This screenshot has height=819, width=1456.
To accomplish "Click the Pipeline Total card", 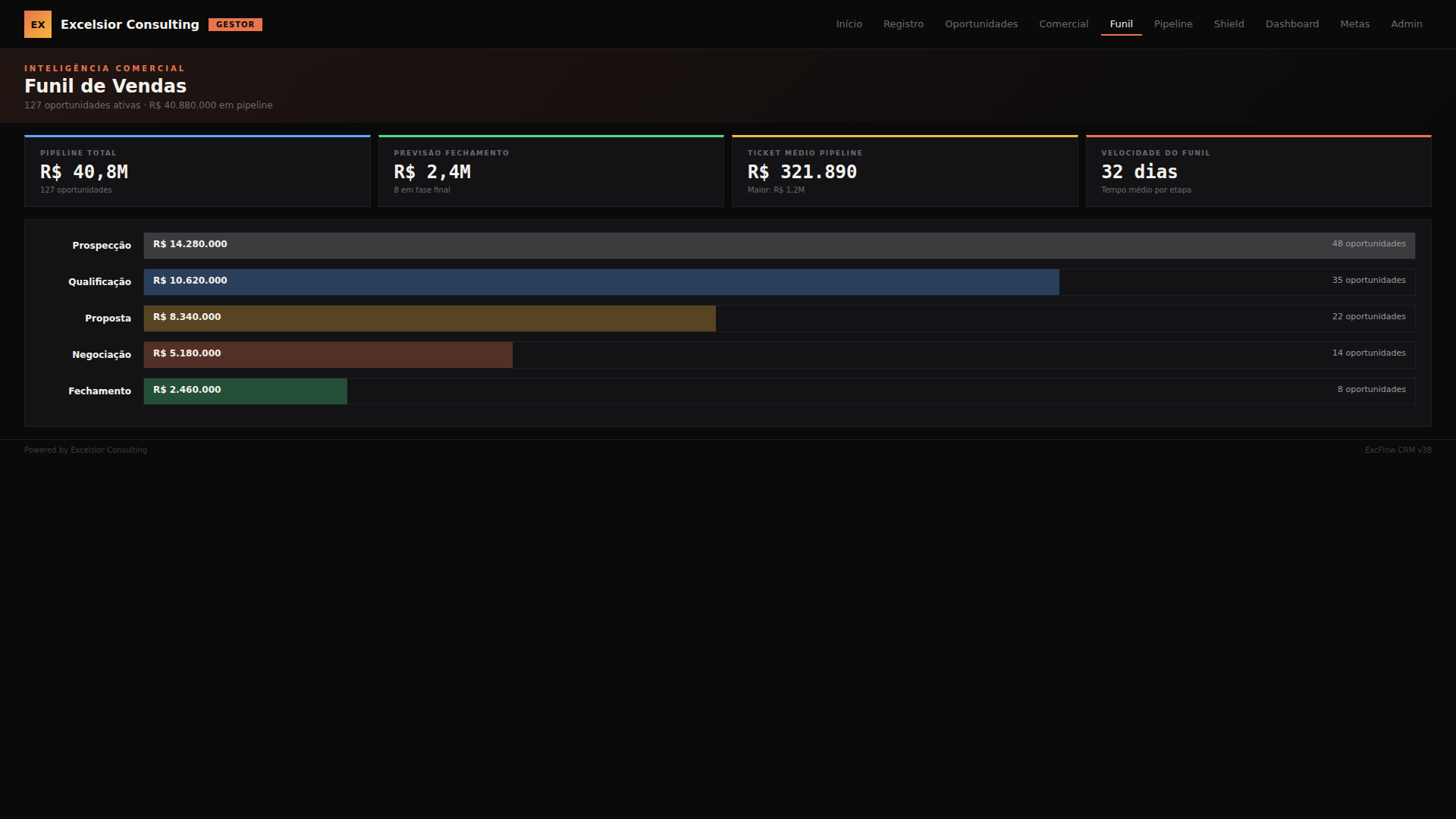I will (197, 171).
